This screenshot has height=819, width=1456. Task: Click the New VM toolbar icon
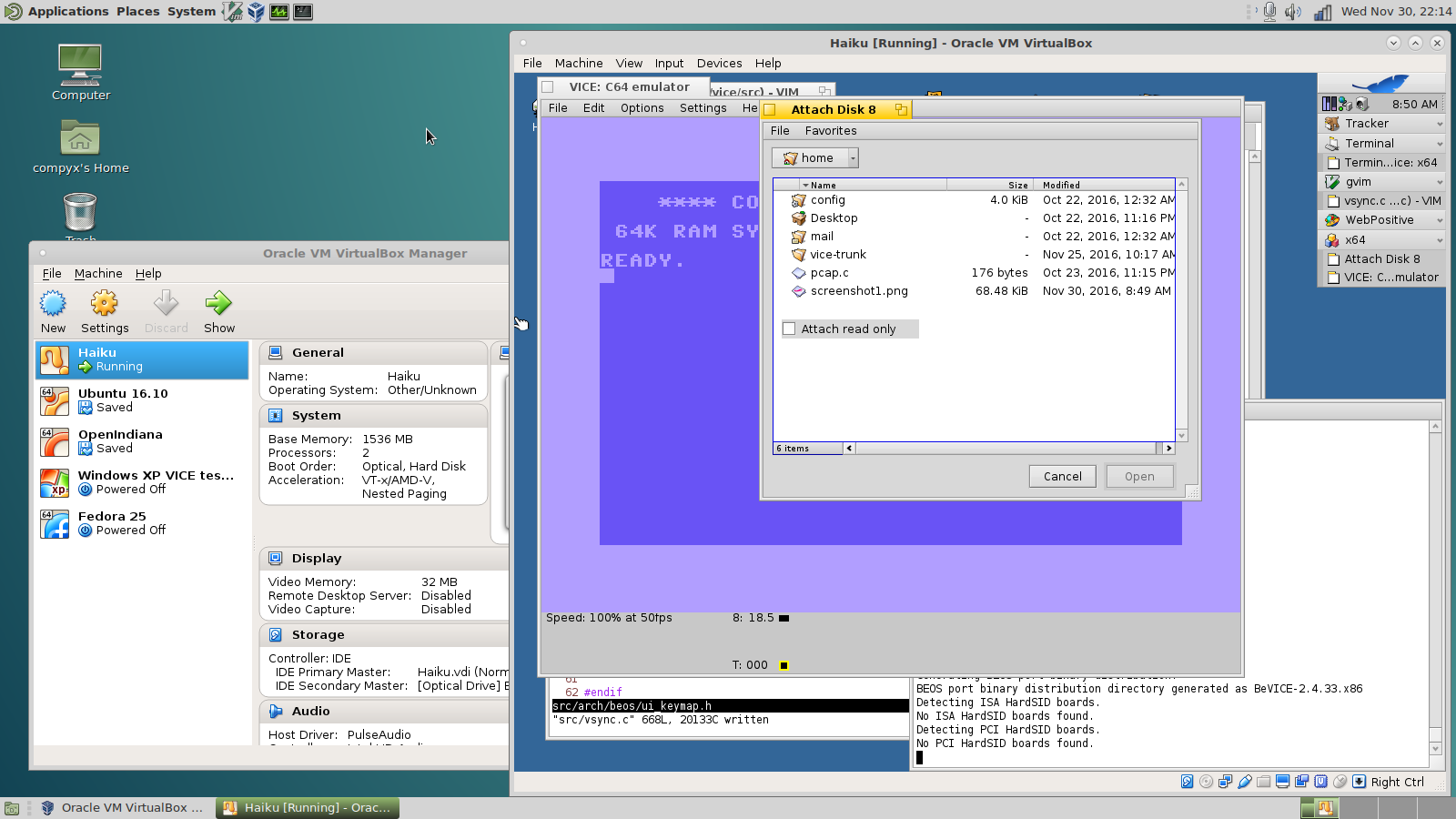tap(53, 311)
